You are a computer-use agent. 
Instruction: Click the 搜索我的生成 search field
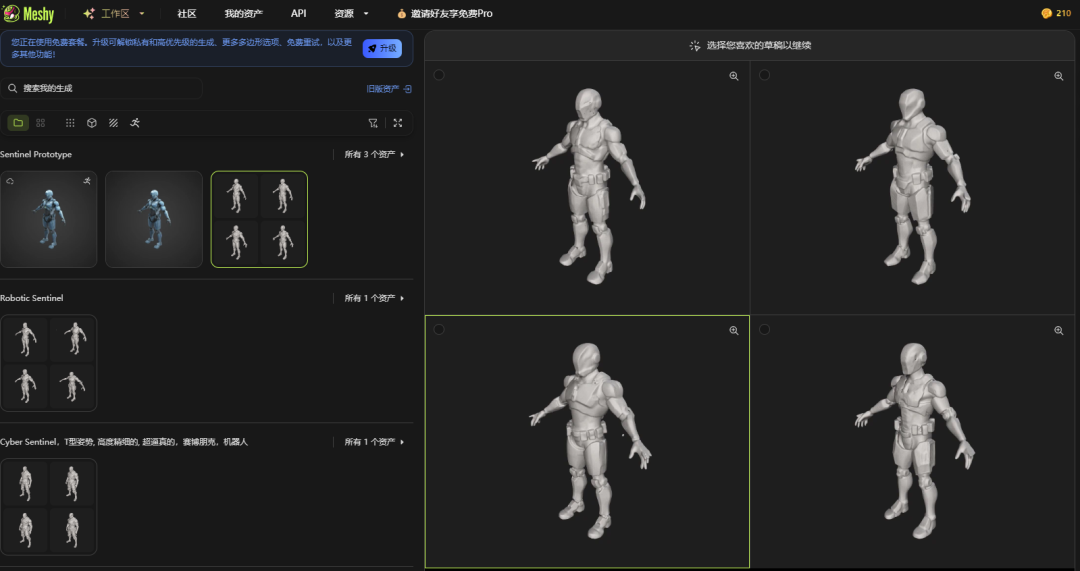point(102,88)
